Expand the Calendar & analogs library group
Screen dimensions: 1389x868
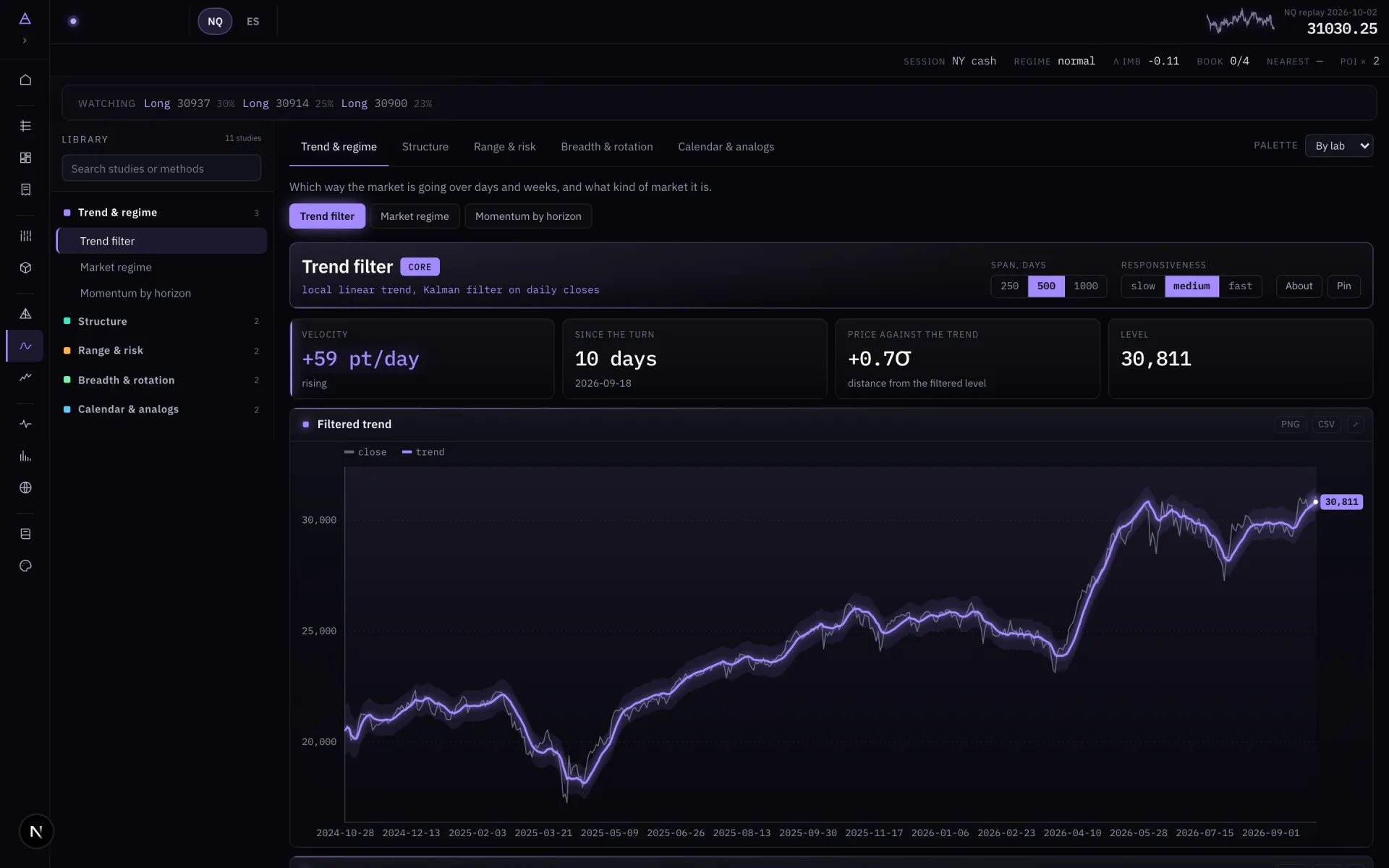pos(161,409)
